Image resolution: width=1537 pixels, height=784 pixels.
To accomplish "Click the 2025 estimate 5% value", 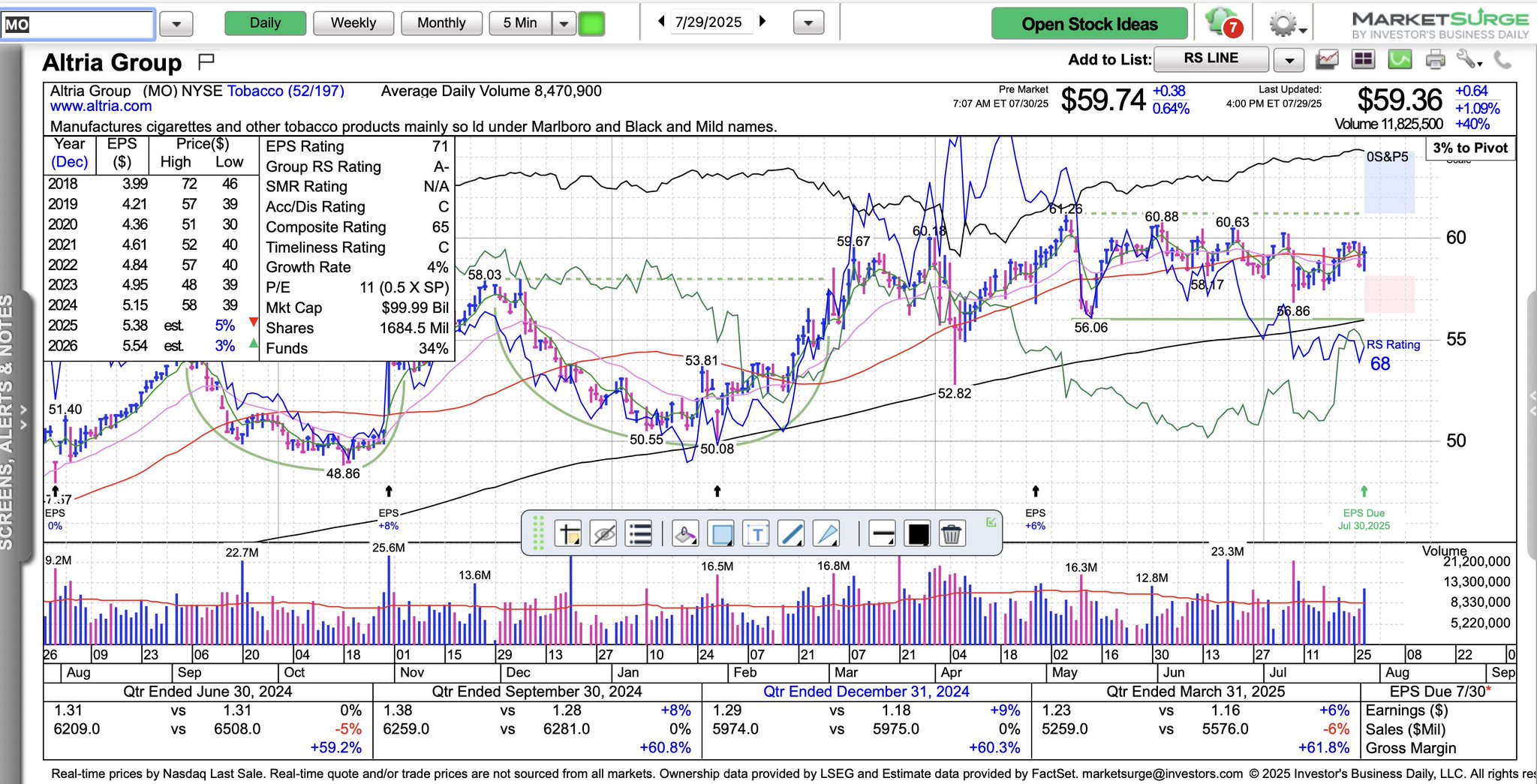I will point(224,326).
